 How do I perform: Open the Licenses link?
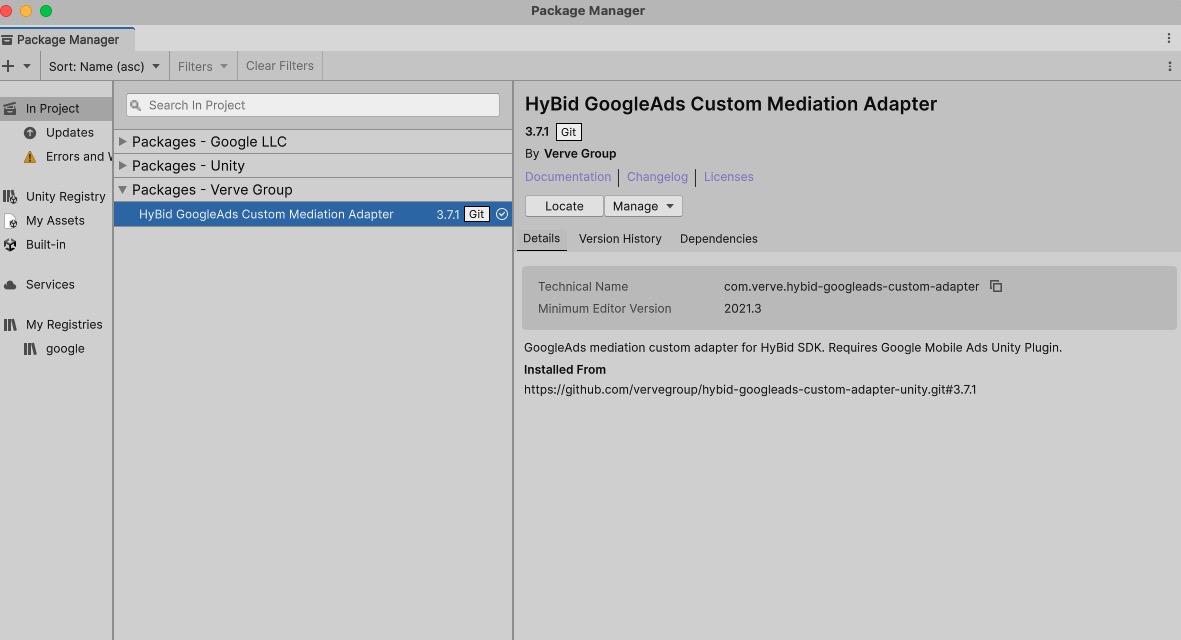728,177
